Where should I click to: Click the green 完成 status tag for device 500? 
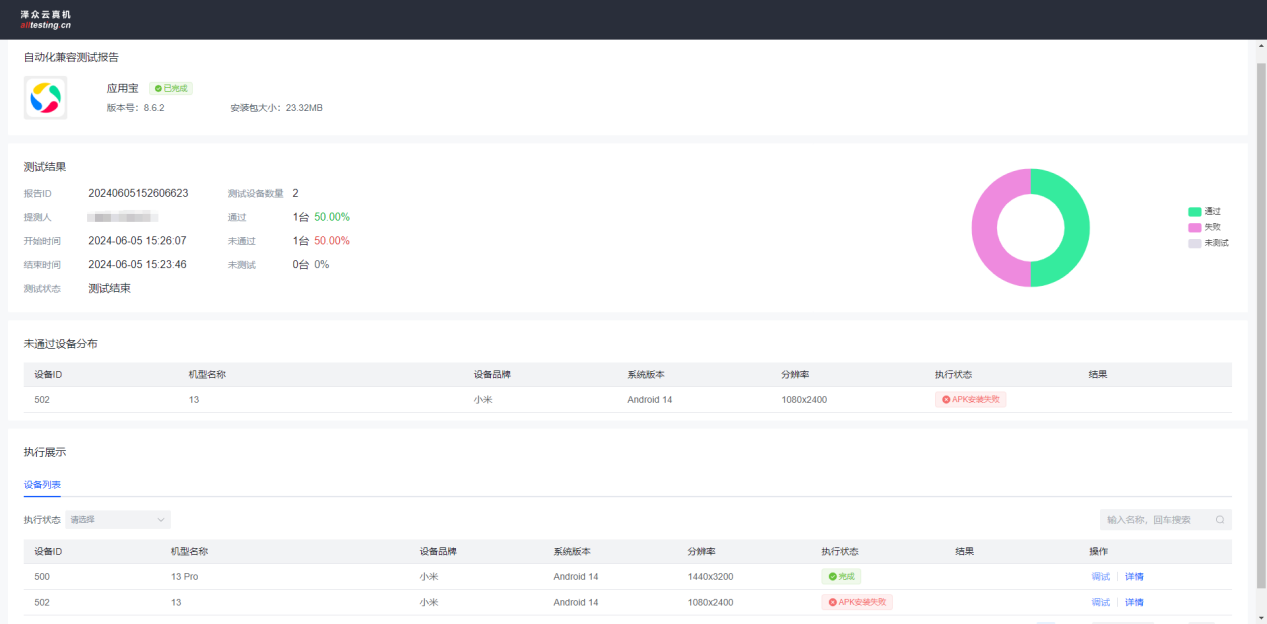[841, 577]
